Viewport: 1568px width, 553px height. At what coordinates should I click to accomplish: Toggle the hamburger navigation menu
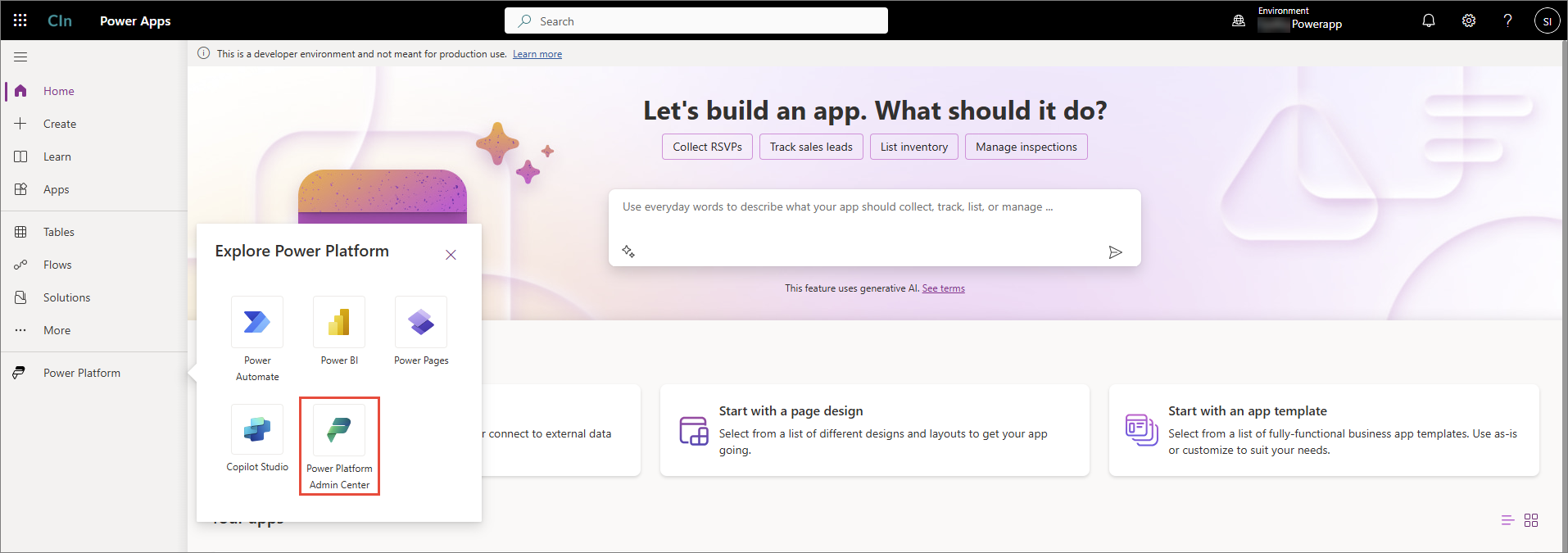click(x=20, y=57)
